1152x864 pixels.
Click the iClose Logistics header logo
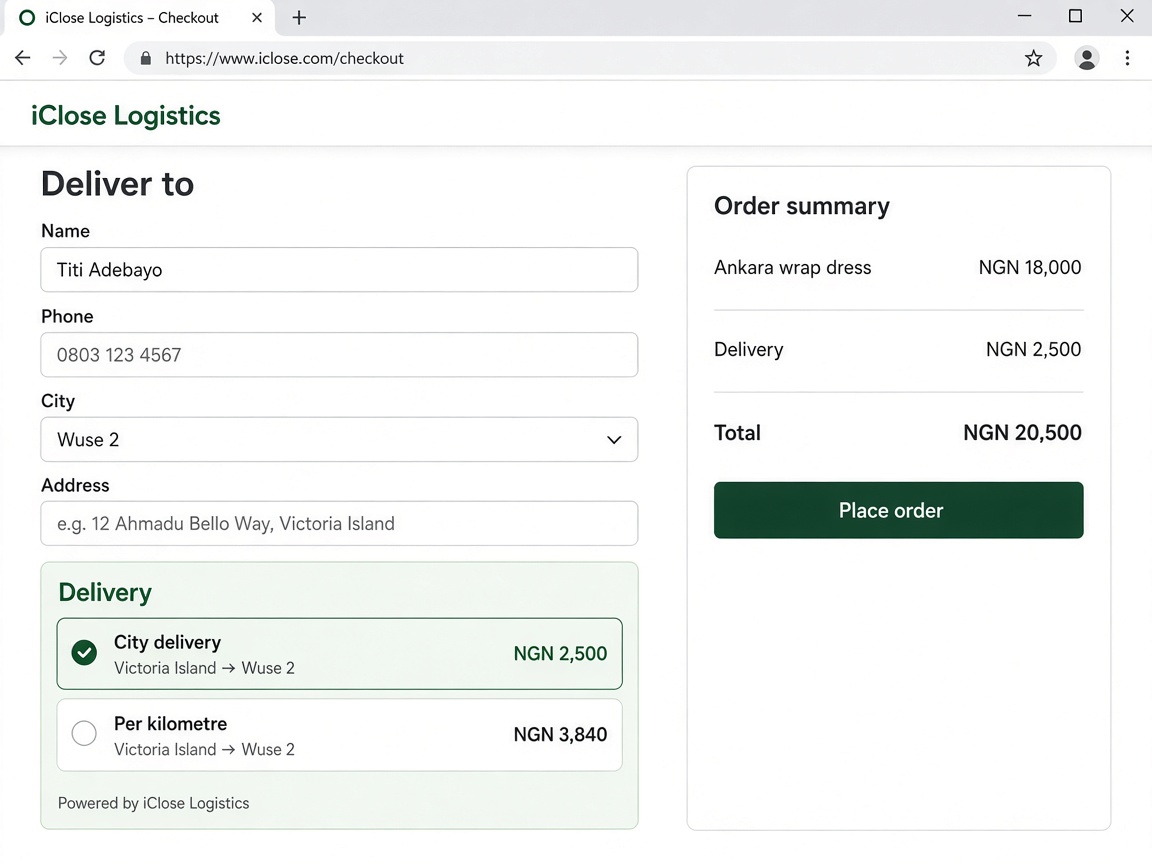pos(126,115)
